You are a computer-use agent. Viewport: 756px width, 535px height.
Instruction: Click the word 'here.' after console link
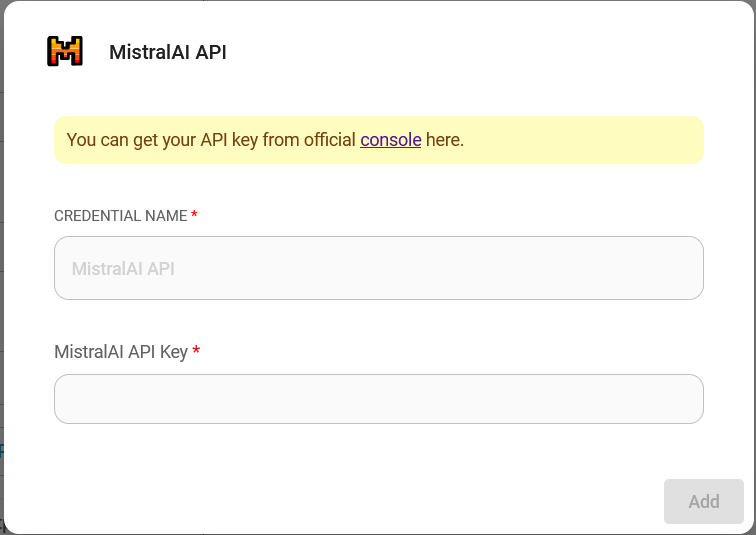445,140
